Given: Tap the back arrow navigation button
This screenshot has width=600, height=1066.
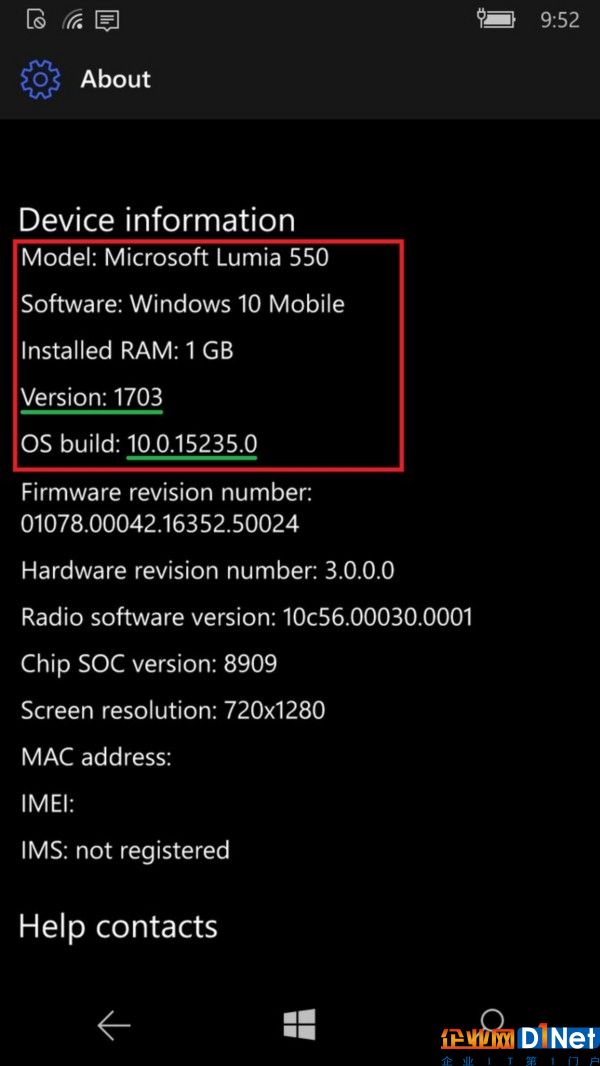Looking at the screenshot, I should click(113, 1025).
